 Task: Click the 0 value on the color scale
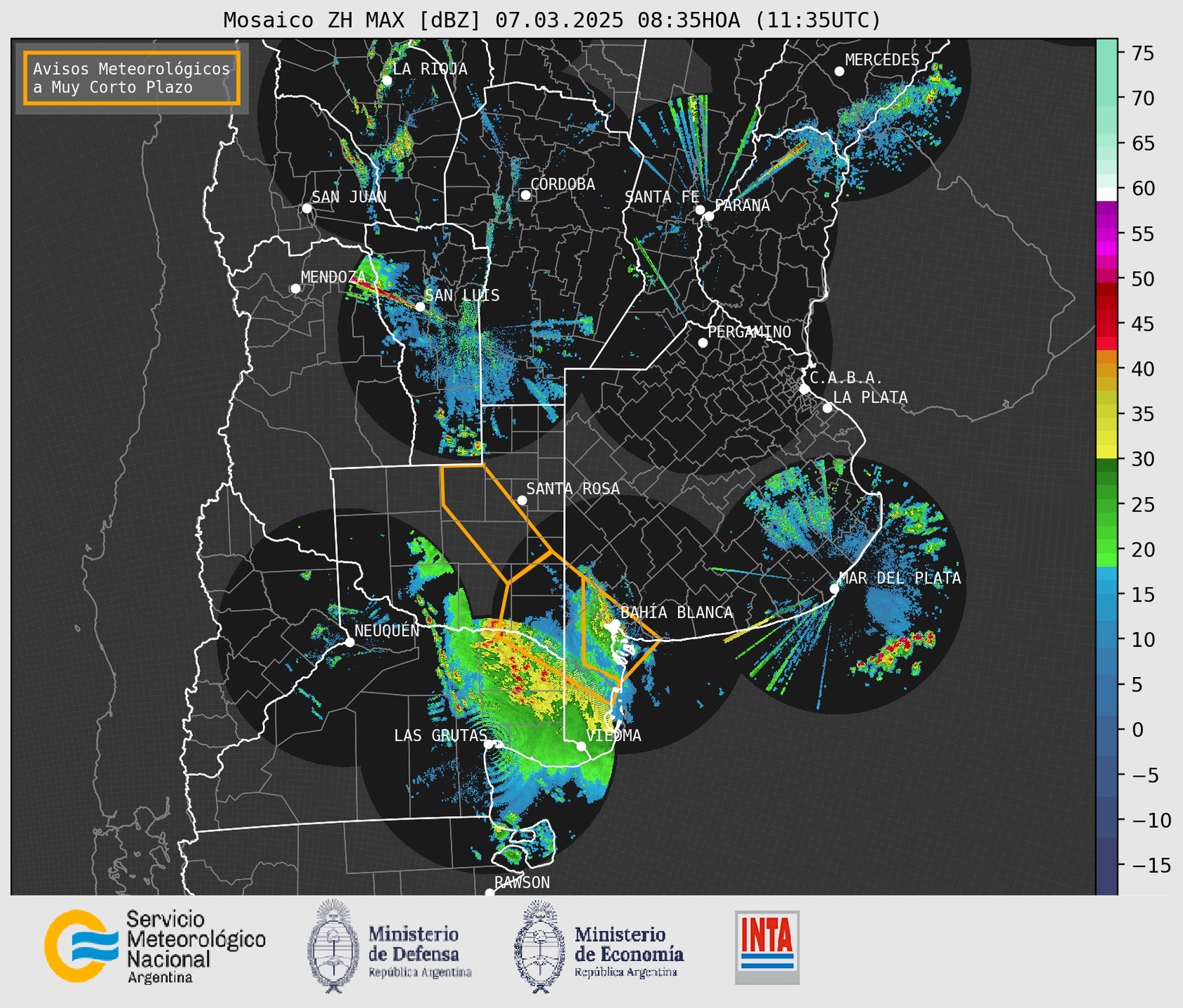[x=1137, y=730]
